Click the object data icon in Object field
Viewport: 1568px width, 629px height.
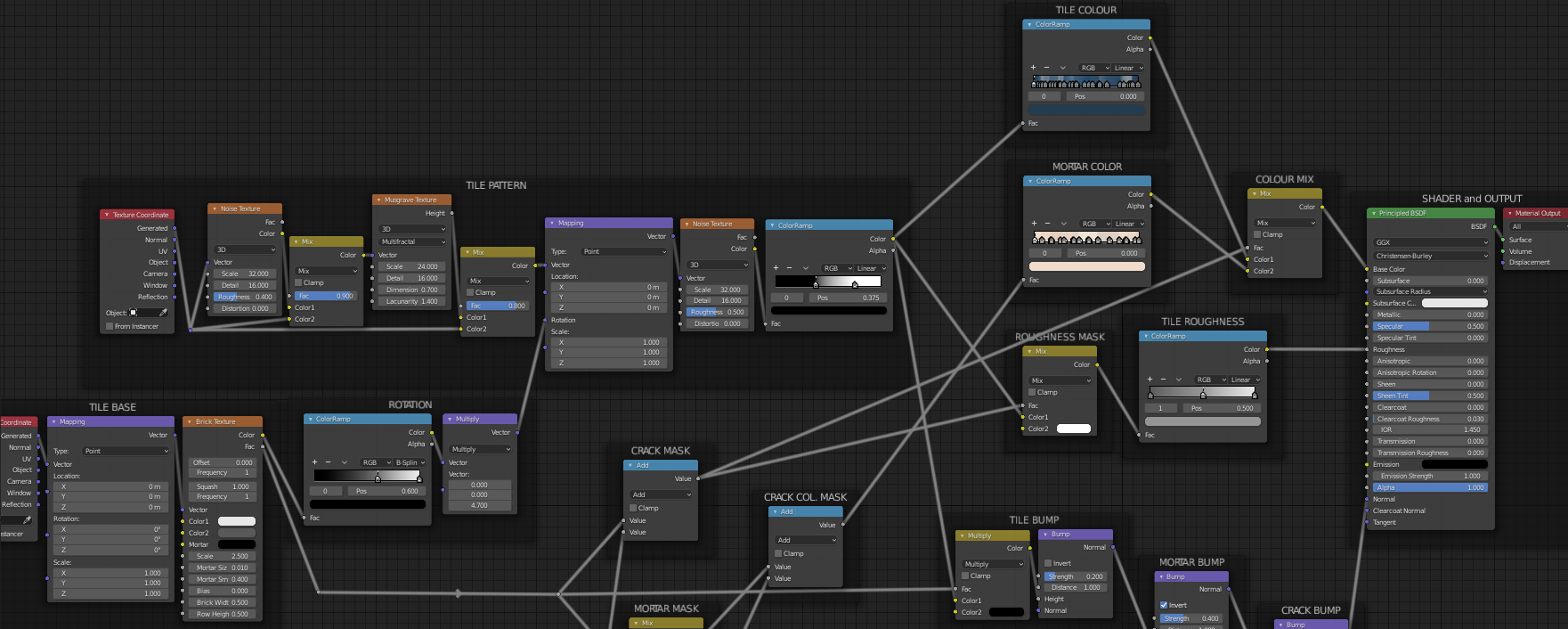coord(134,313)
